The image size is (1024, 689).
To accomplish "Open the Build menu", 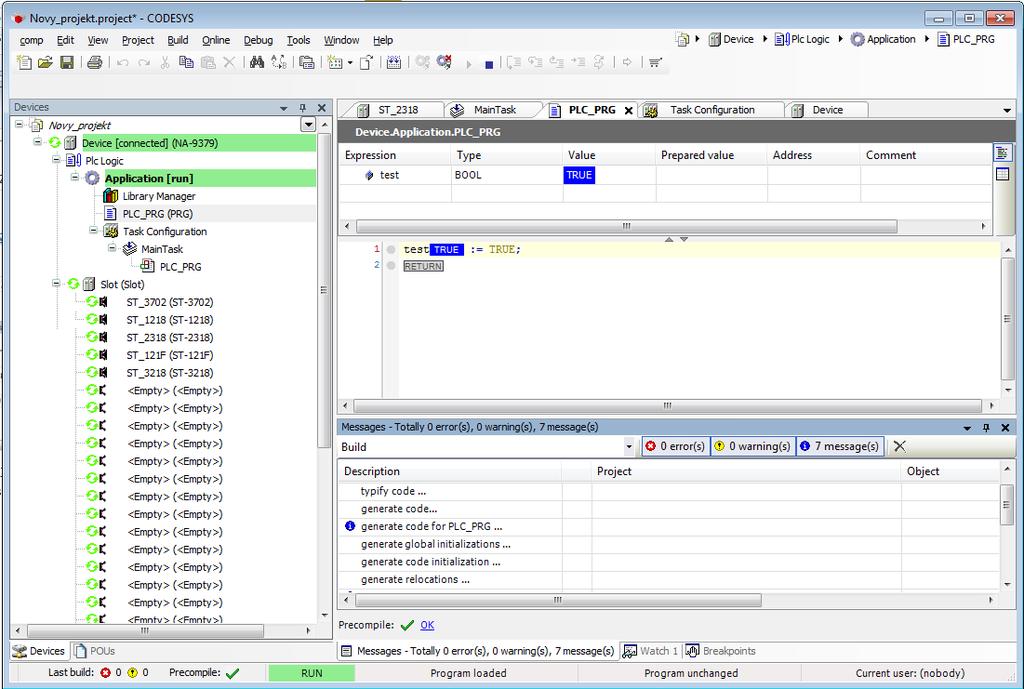I will coord(178,40).
